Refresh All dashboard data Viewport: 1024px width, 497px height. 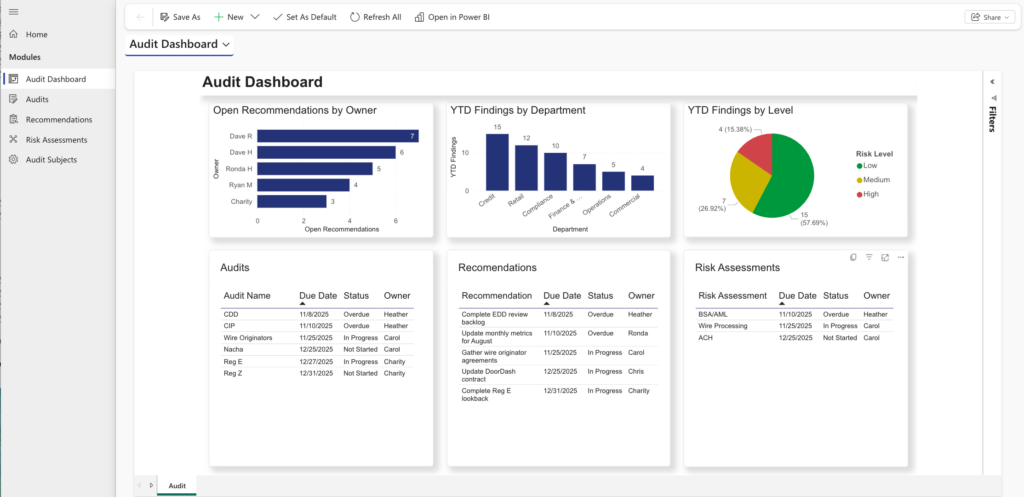point(376,17)
